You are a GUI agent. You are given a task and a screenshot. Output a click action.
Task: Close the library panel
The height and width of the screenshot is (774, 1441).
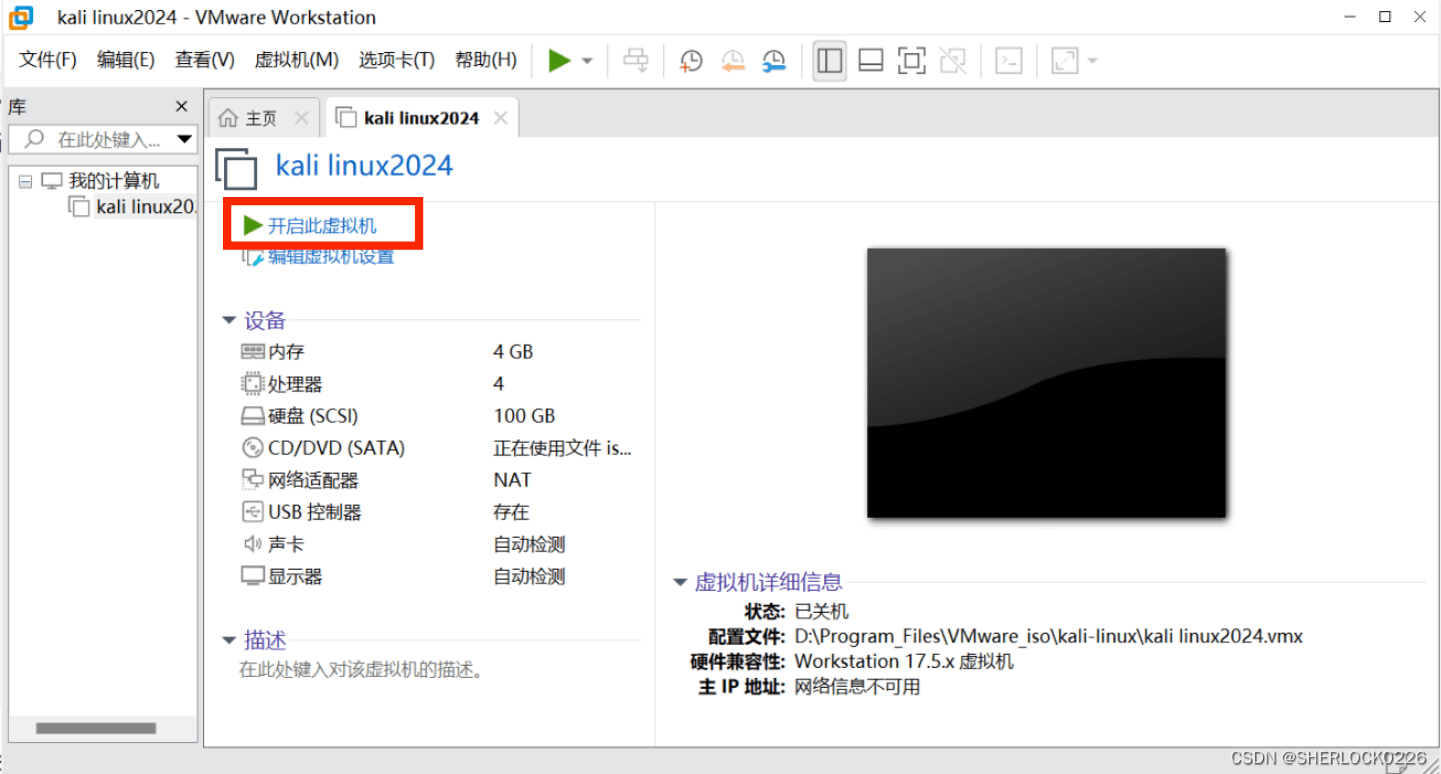(x=181, y=106)
